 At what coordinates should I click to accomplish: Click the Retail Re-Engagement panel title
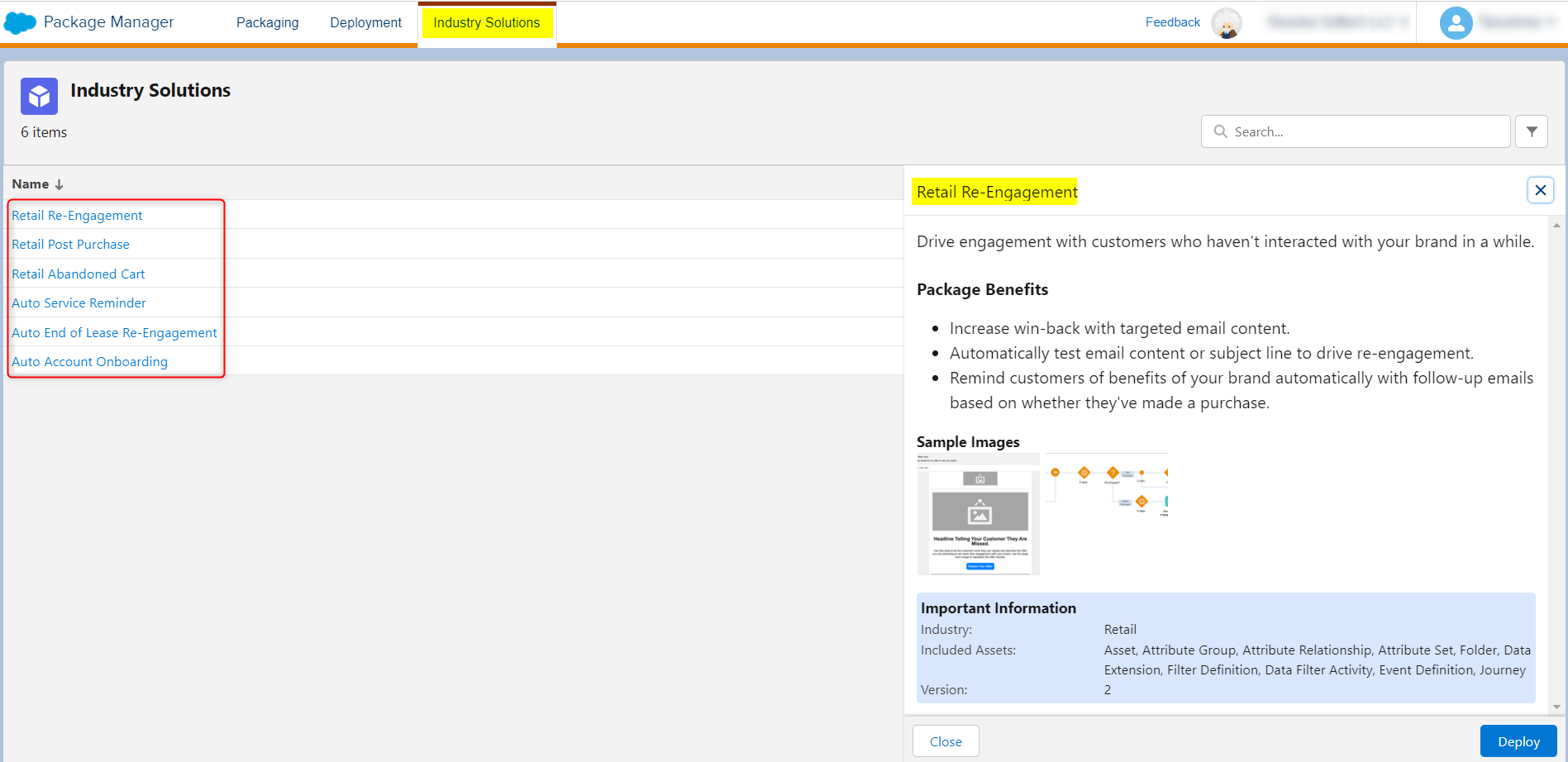click(x=997, y=192)
